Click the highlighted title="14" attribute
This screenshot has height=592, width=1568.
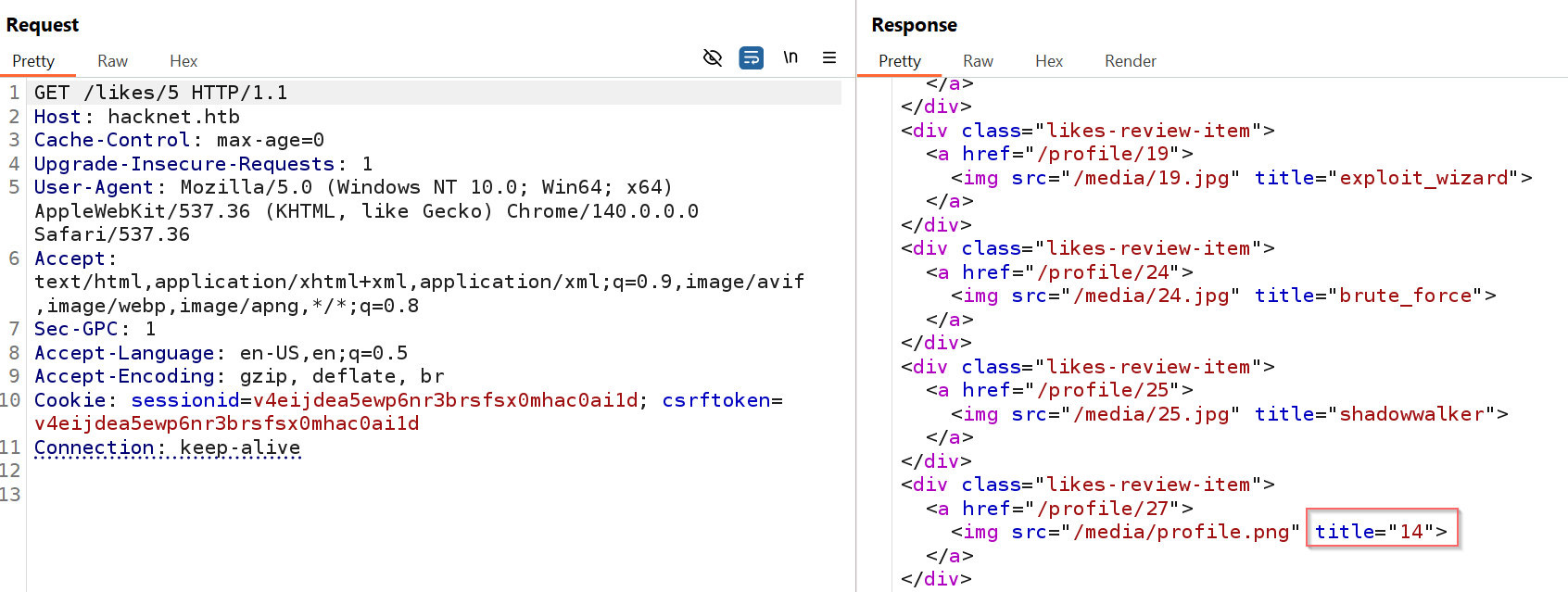click(1380, 531)
